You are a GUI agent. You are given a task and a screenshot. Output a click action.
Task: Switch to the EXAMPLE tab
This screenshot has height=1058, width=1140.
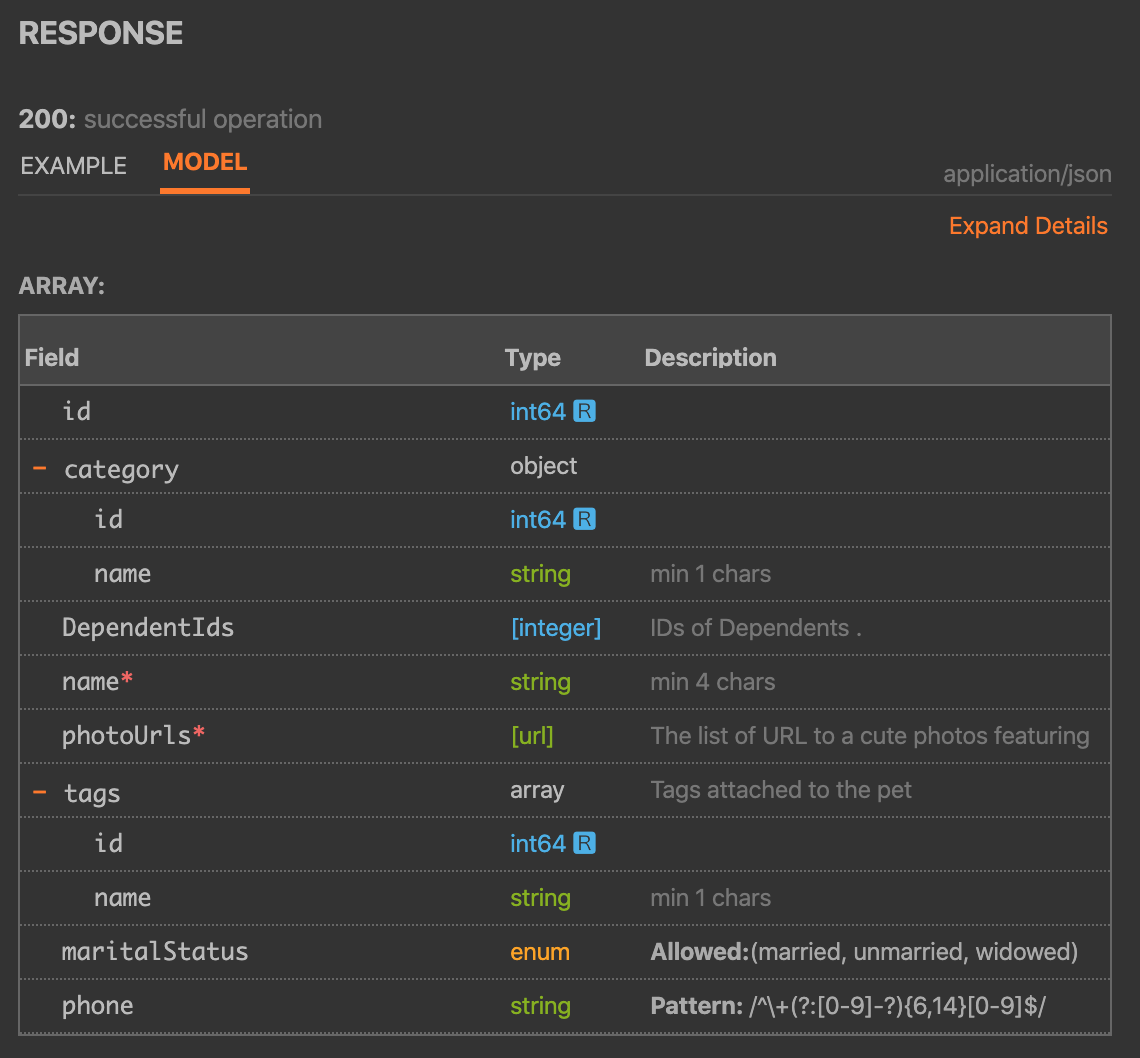tap(74, 166)
